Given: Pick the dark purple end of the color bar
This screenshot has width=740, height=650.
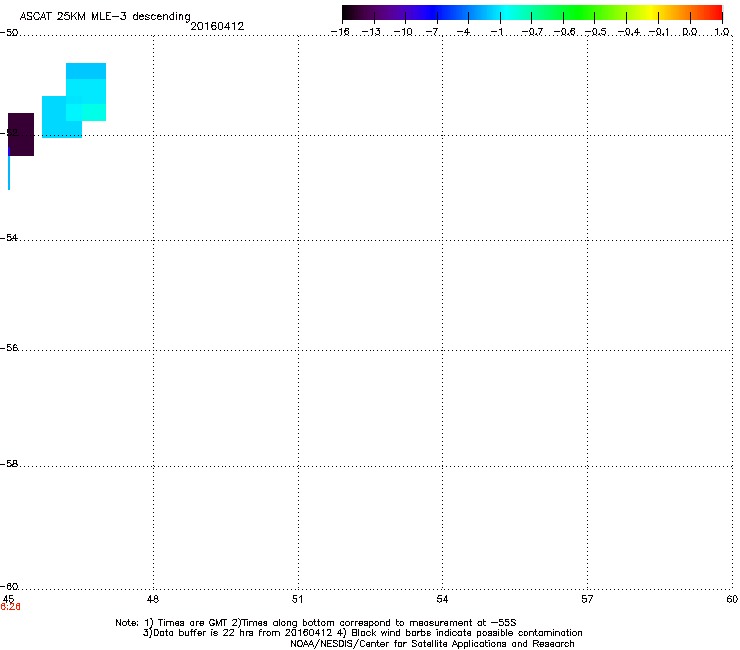Looking at the screenshot, I should click(352, 12).
